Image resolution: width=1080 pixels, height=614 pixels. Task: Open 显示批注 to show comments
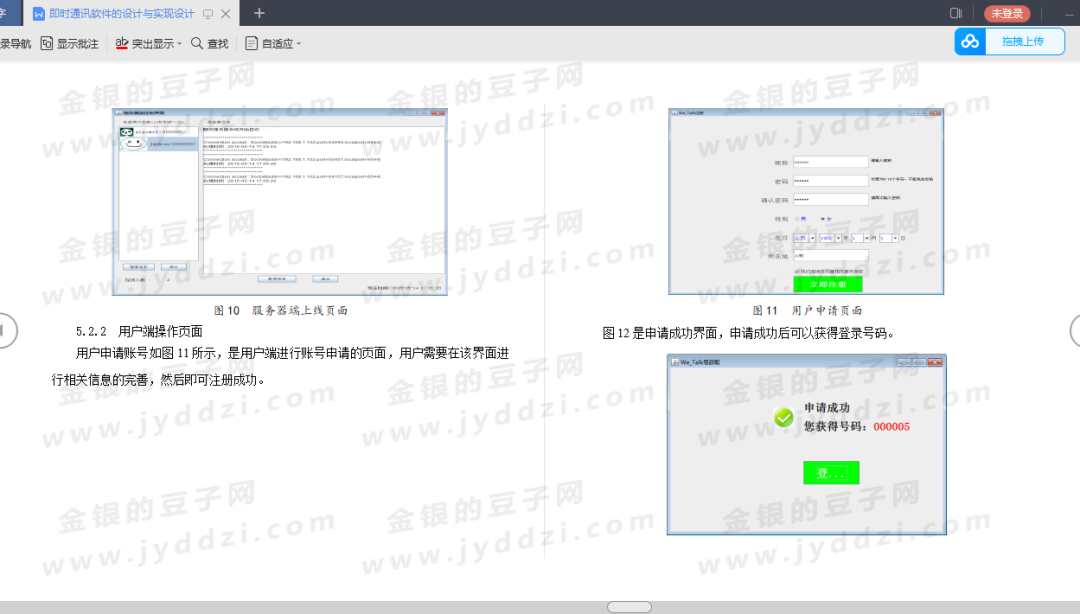tap(70, 43)
